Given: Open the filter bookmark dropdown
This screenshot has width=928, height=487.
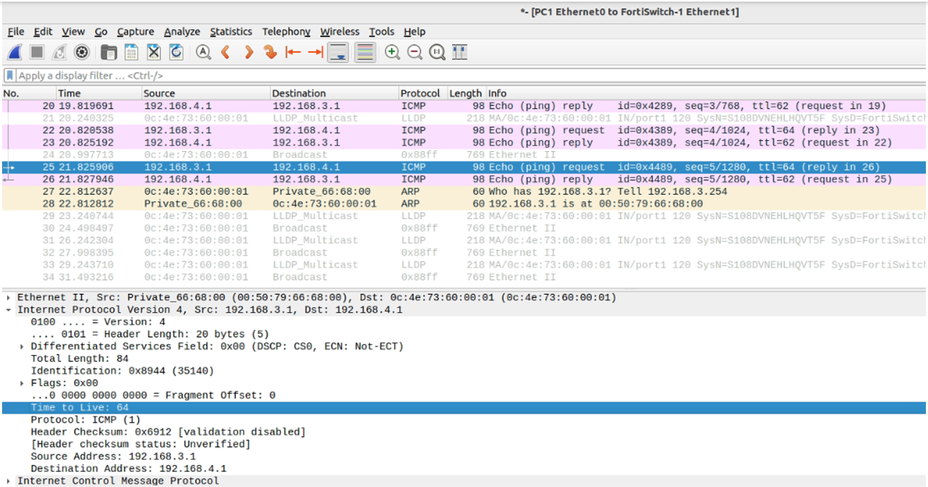Looking at the screenshot, I should 10,76.
